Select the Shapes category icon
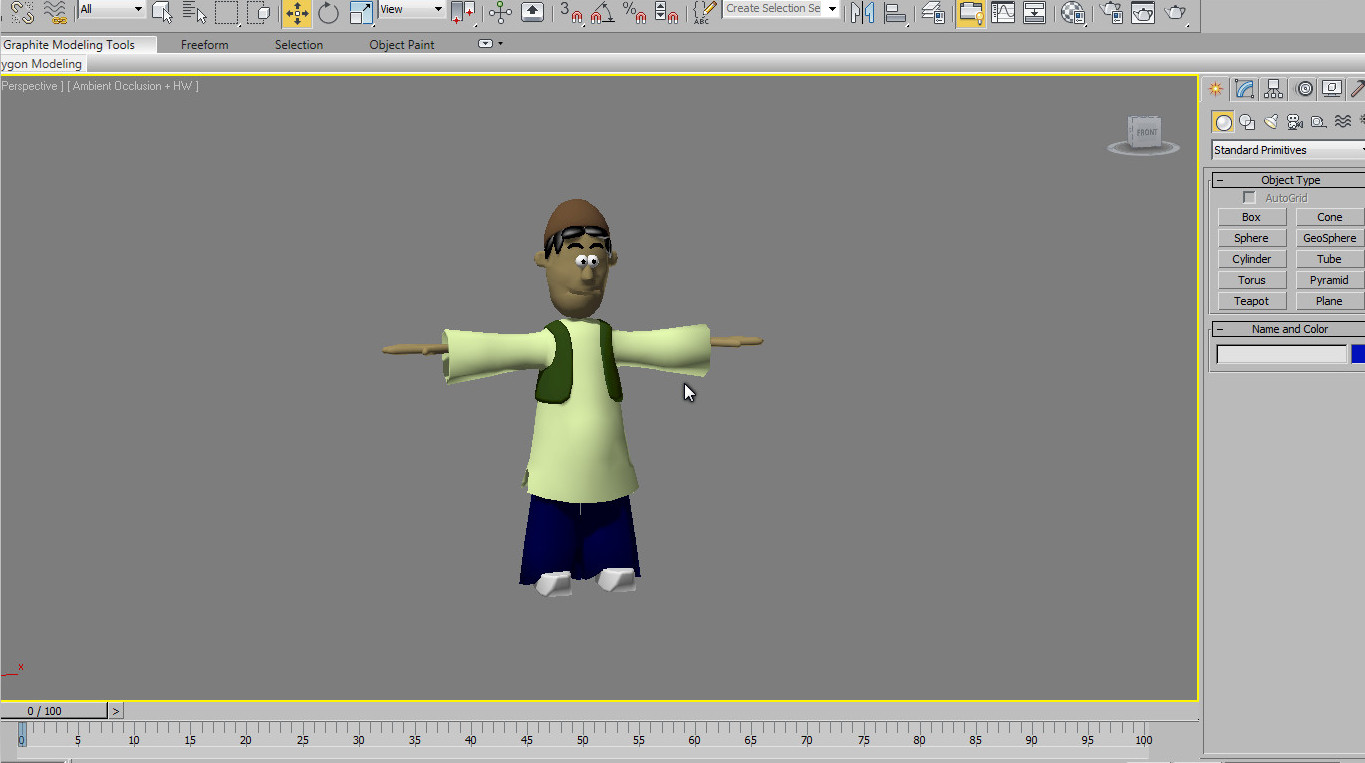Image resolution: width=1365 pixels, height=763 pixels. (x=1247, y=122)
